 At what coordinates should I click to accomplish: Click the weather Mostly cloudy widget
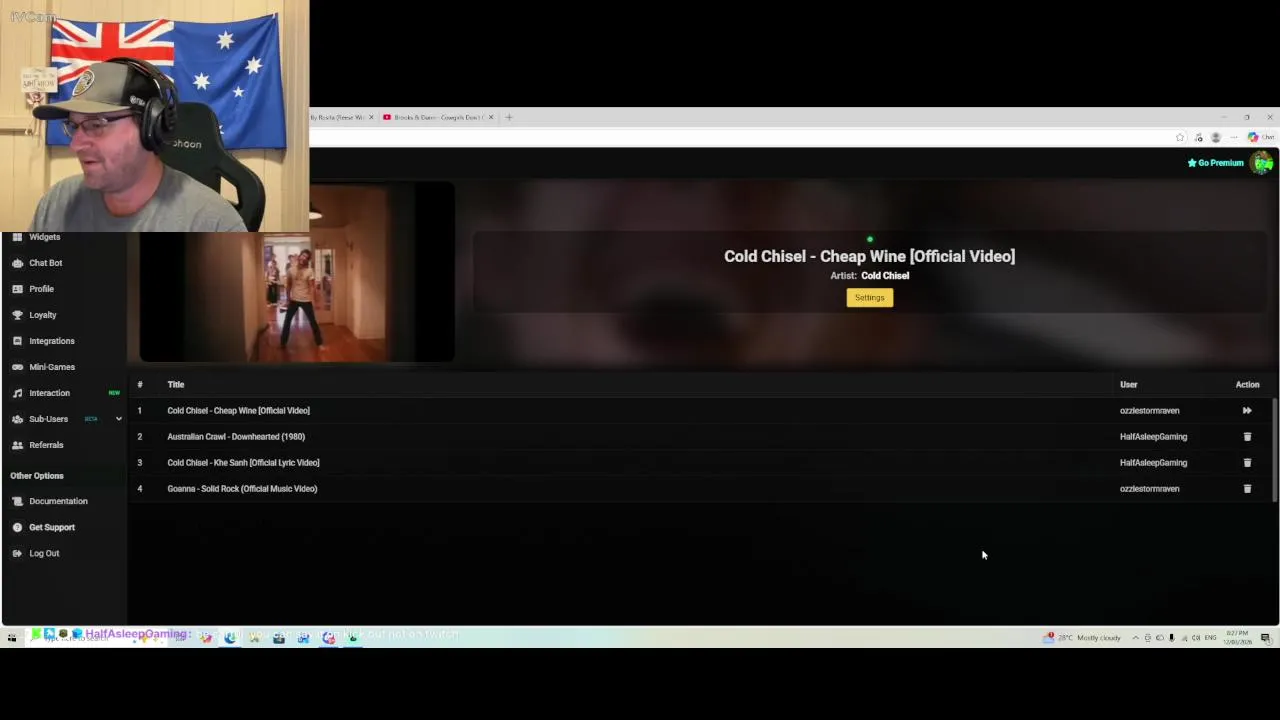pyautogui.click(x=1083, y=637)
